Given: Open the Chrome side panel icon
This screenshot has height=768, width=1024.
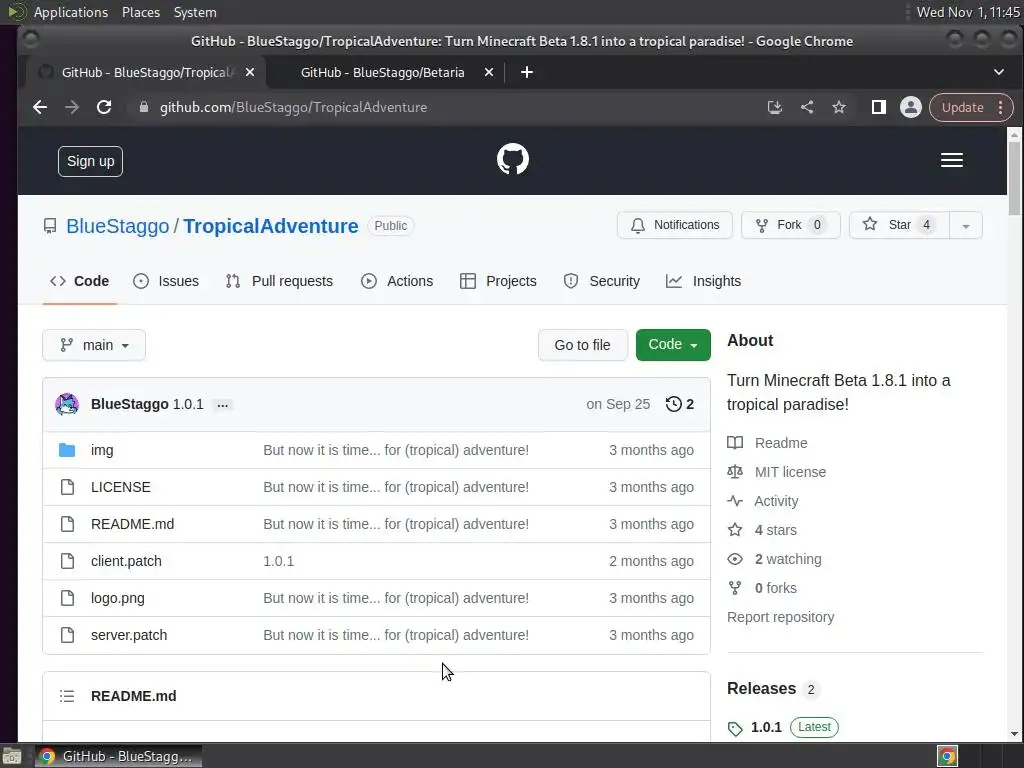Looking at the screenshot, I should click(x=878, y=107).
